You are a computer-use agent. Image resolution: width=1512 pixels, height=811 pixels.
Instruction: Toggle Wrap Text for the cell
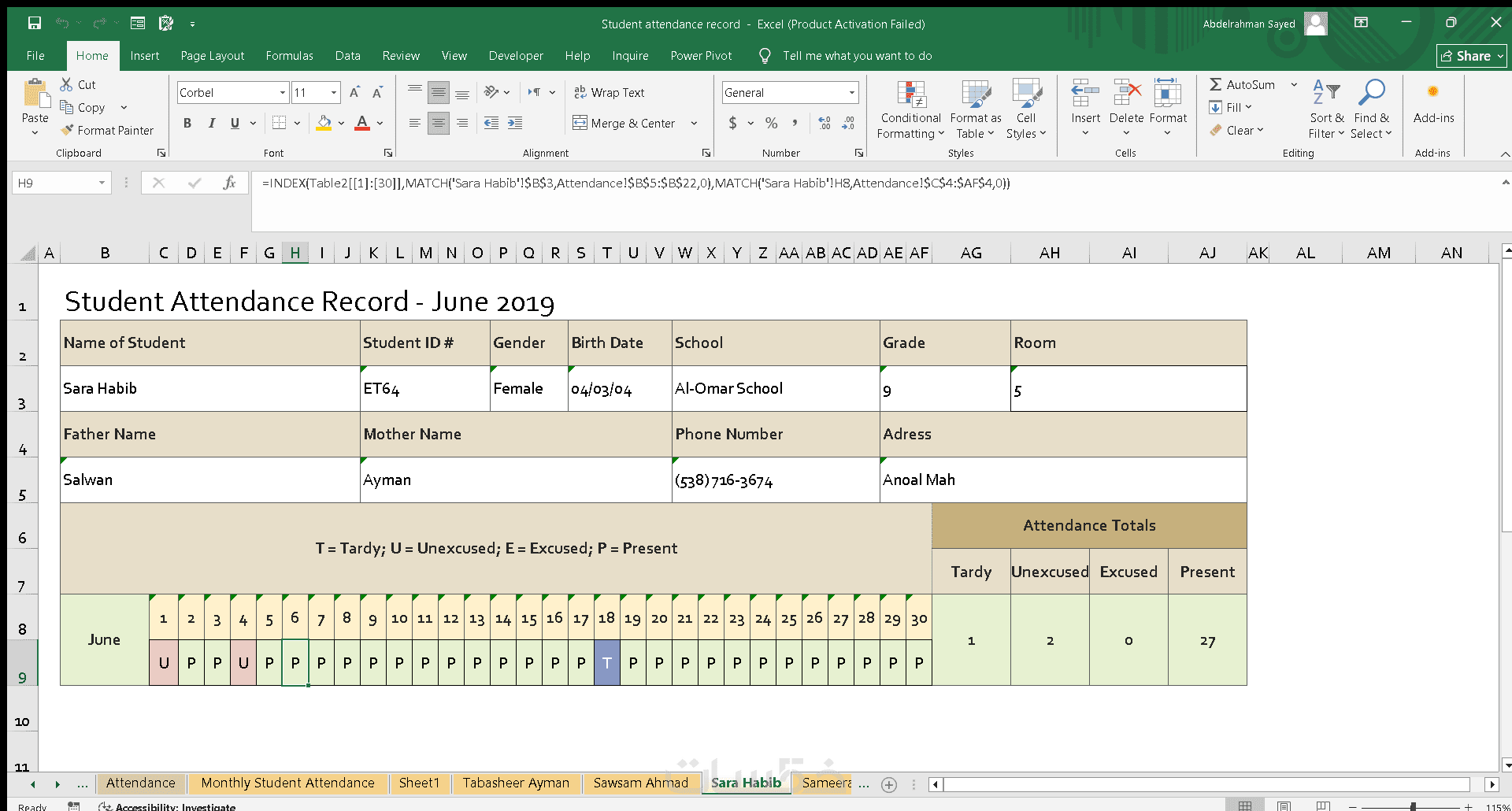610,92
